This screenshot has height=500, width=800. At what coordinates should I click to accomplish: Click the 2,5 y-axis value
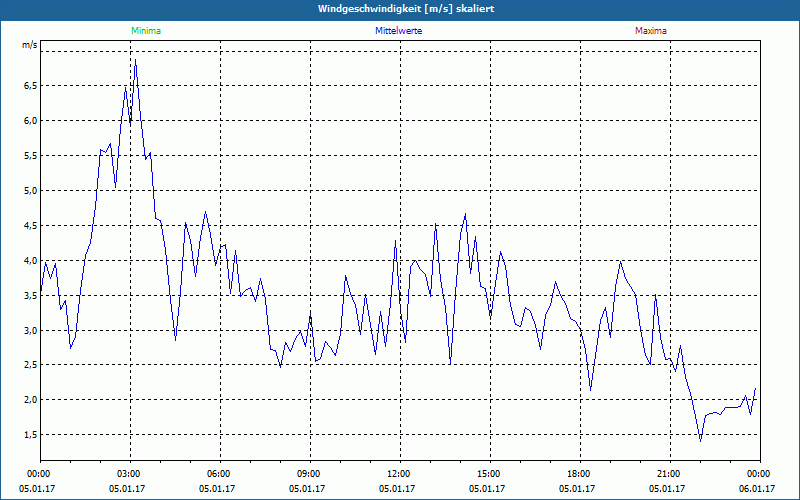click(31, 365)
